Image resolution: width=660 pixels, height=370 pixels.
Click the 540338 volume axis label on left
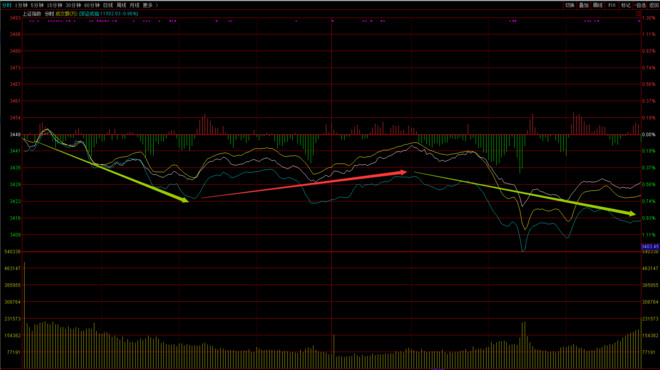13,252
